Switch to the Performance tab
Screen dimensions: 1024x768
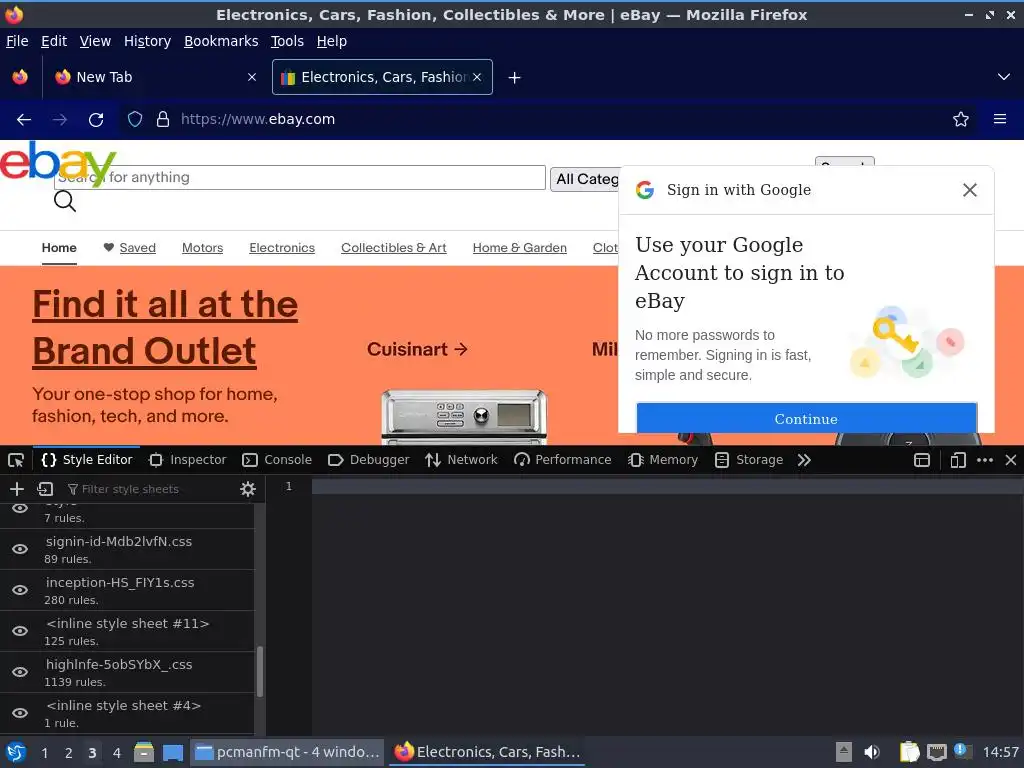click(562, 460)
